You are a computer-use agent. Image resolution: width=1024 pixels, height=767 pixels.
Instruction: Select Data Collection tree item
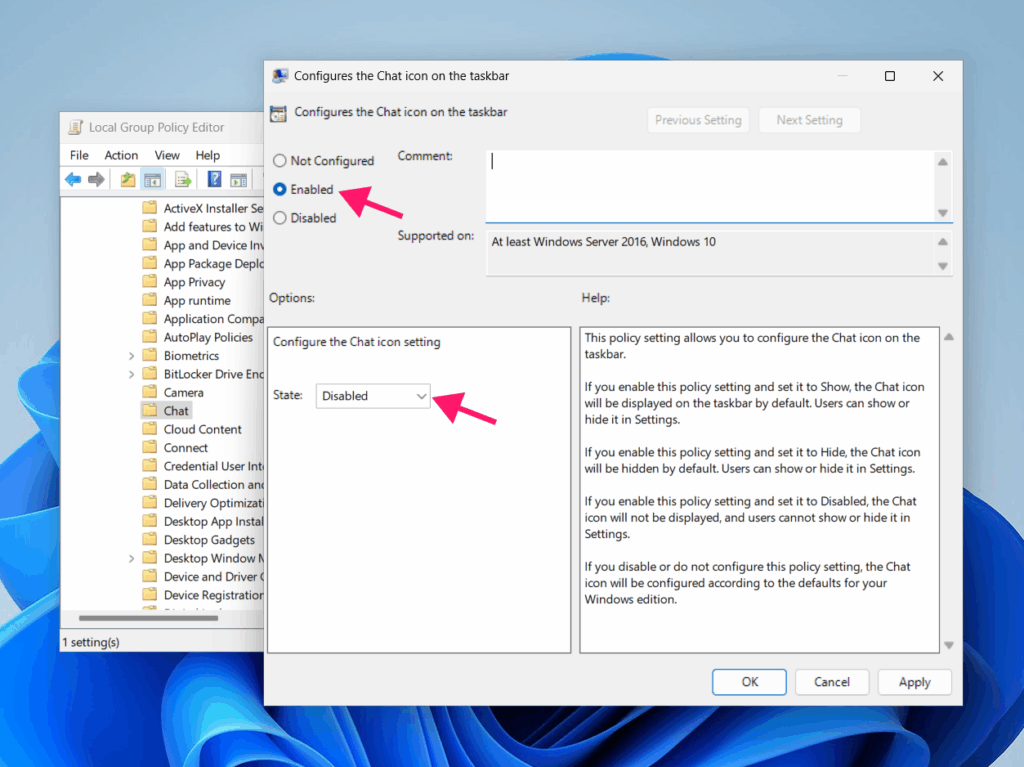pyautogui.click(x=213, y=484)
